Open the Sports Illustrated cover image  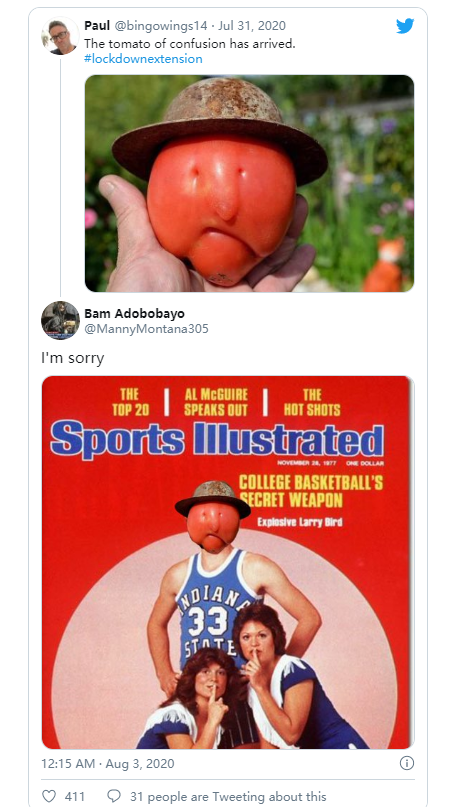coord(227,562)
